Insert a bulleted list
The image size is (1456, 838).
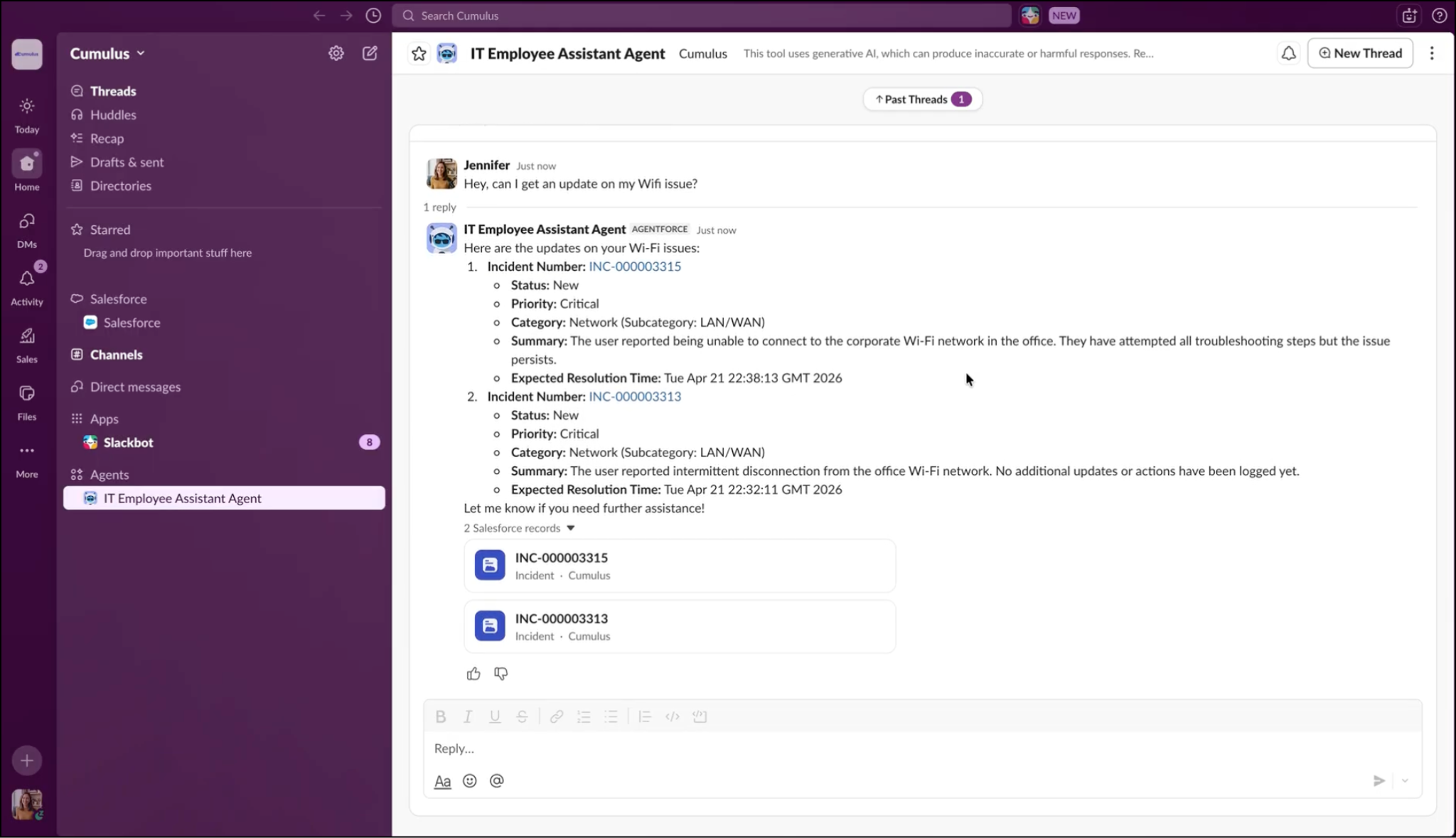[x=611, y=716]
